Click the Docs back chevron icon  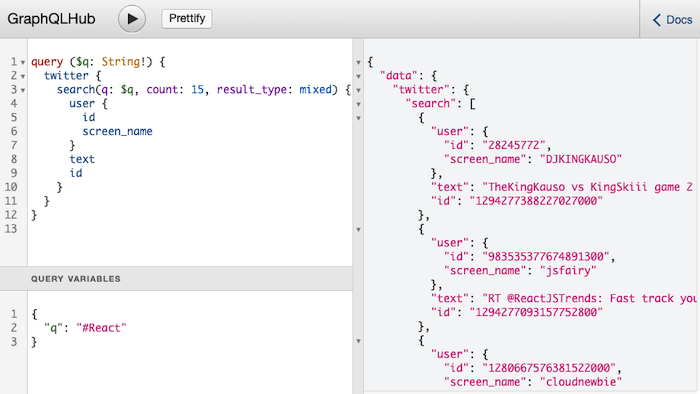click(657, 20)
